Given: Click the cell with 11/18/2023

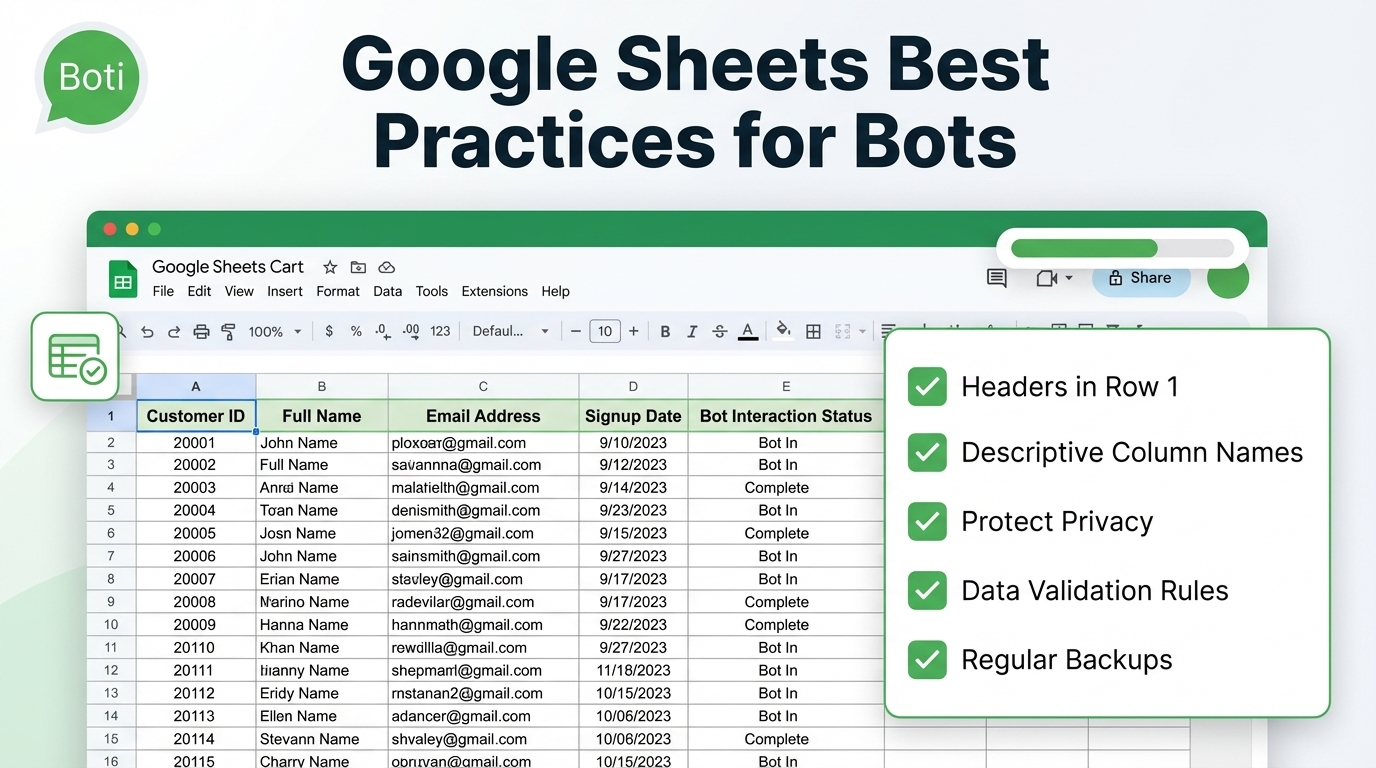Looking at the screenshot, I should pos(633,670).
